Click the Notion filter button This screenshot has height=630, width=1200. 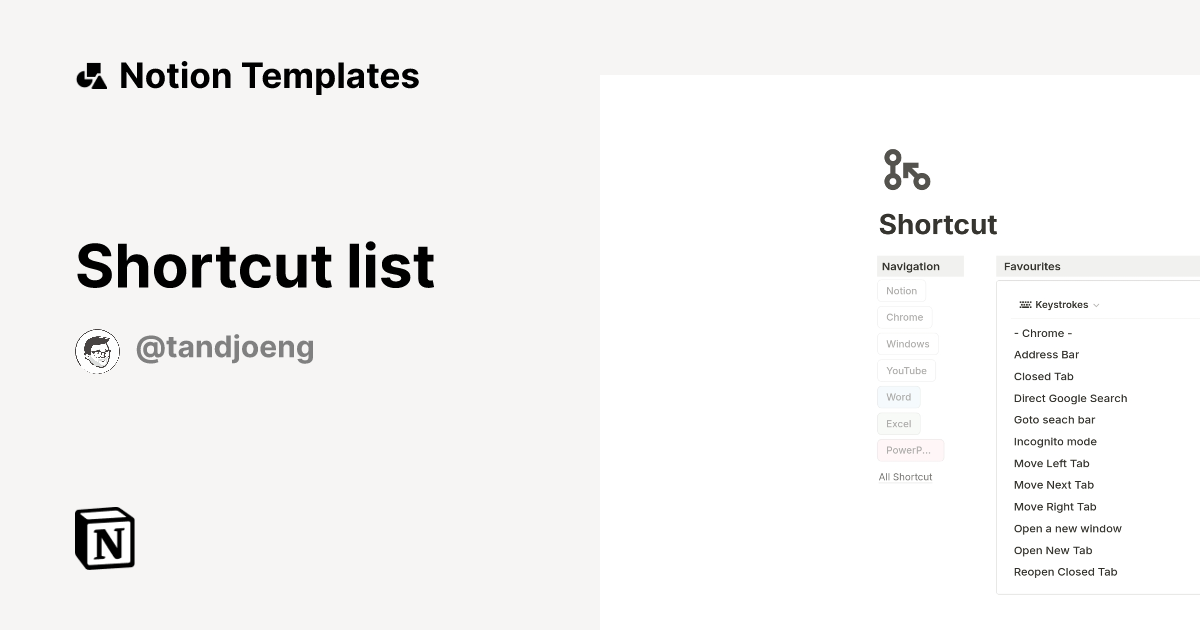(x=900, y=290)
